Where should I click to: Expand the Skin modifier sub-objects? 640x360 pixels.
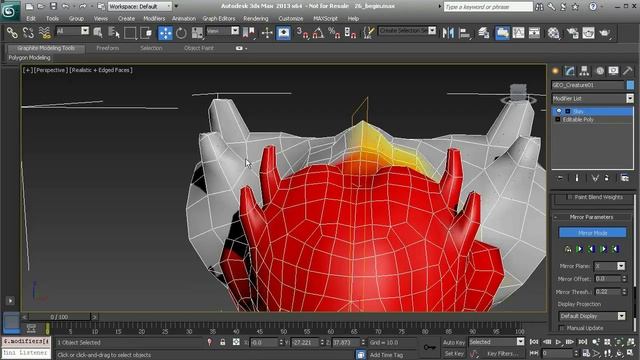pyautogui.click(x=567, y=111)
